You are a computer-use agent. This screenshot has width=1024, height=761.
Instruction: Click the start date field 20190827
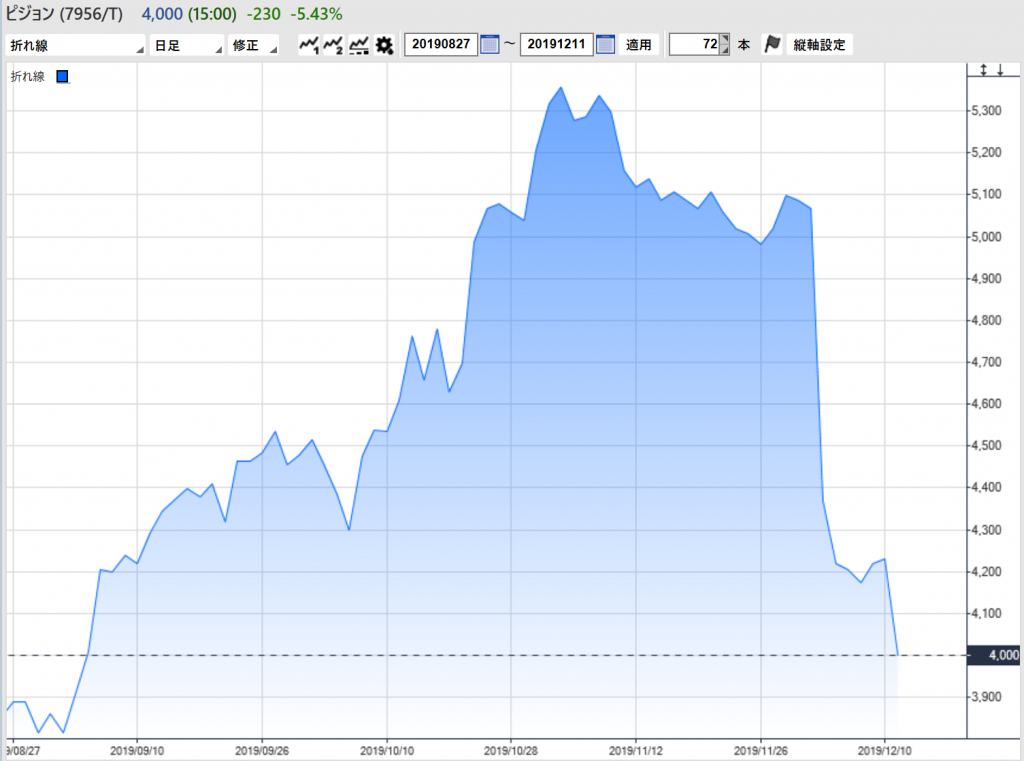click(x=440, y=45)
